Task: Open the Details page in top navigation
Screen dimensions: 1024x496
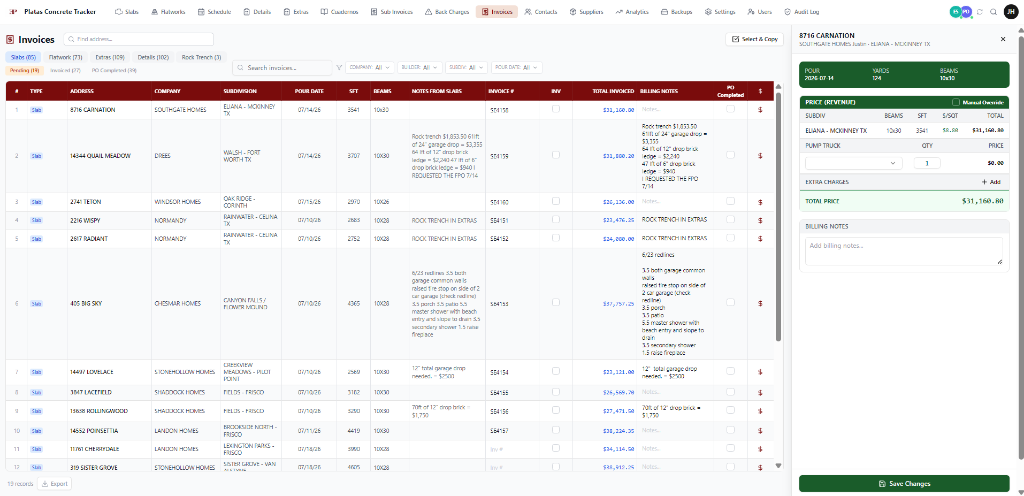Action: click(257, 12)
